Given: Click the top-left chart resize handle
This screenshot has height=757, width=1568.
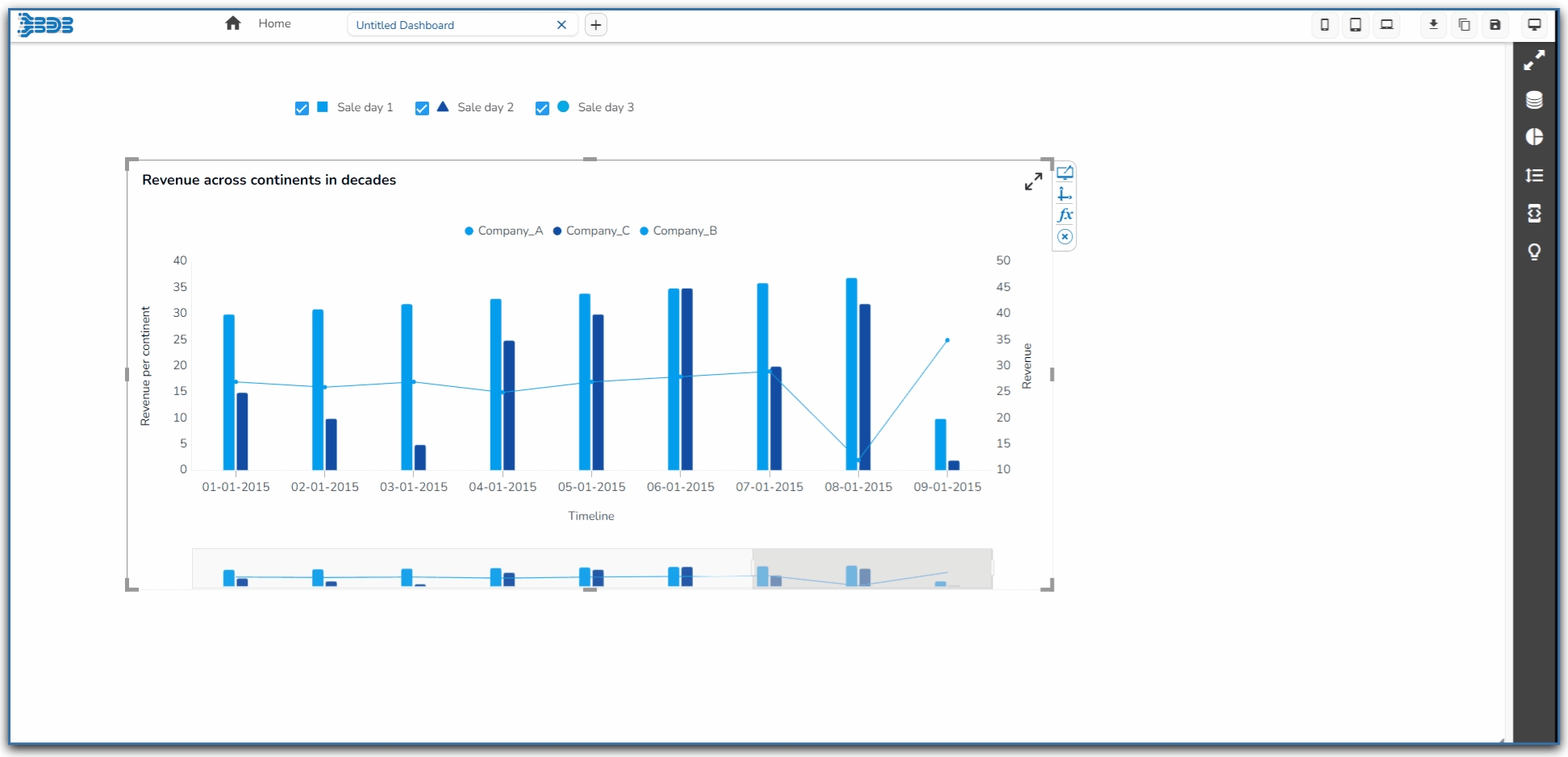Looking at the screenshot, I should pyautogui.click(x=131, y=164).
